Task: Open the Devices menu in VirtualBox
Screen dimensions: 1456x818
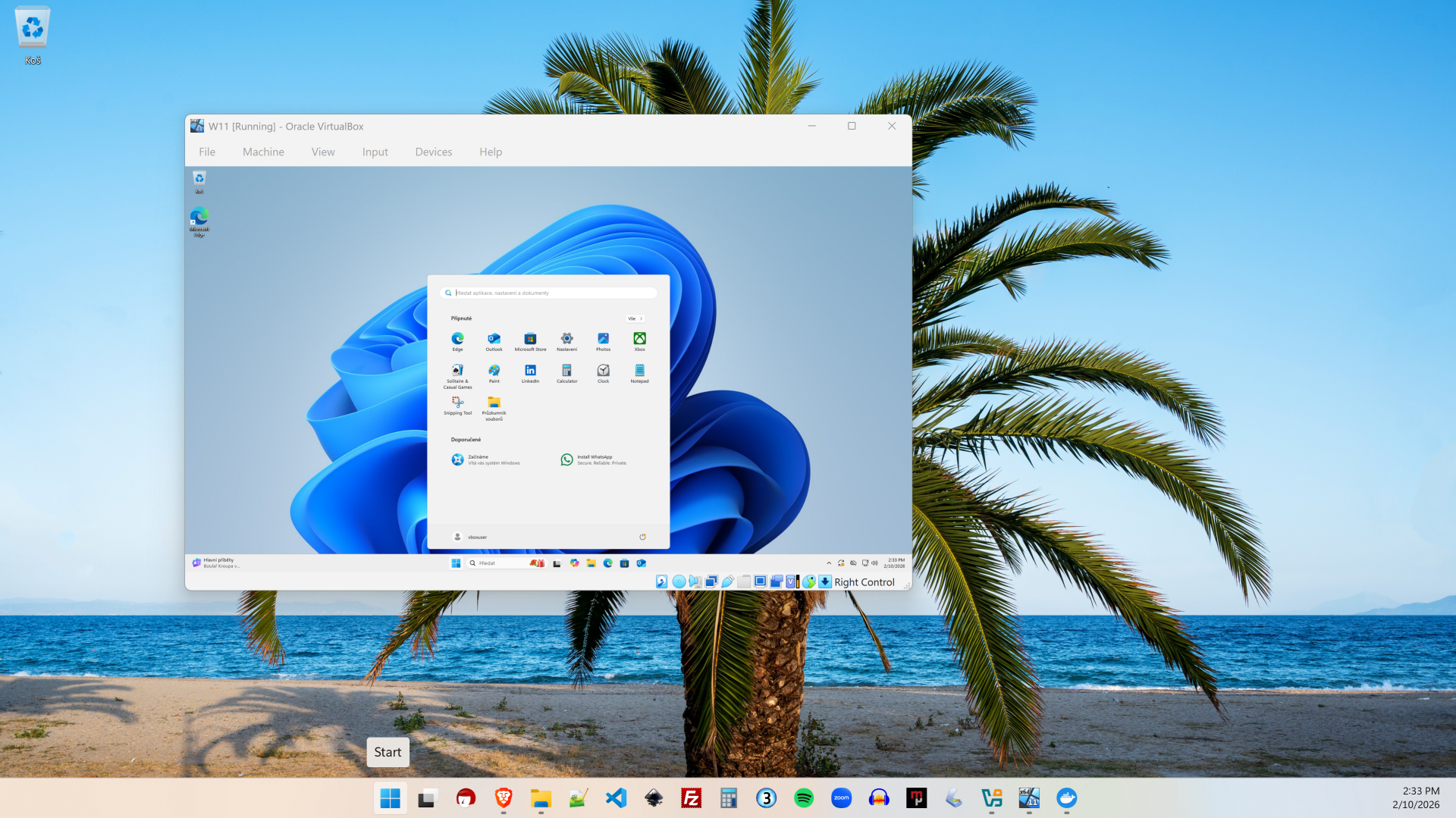Action: tap(433, 152)
